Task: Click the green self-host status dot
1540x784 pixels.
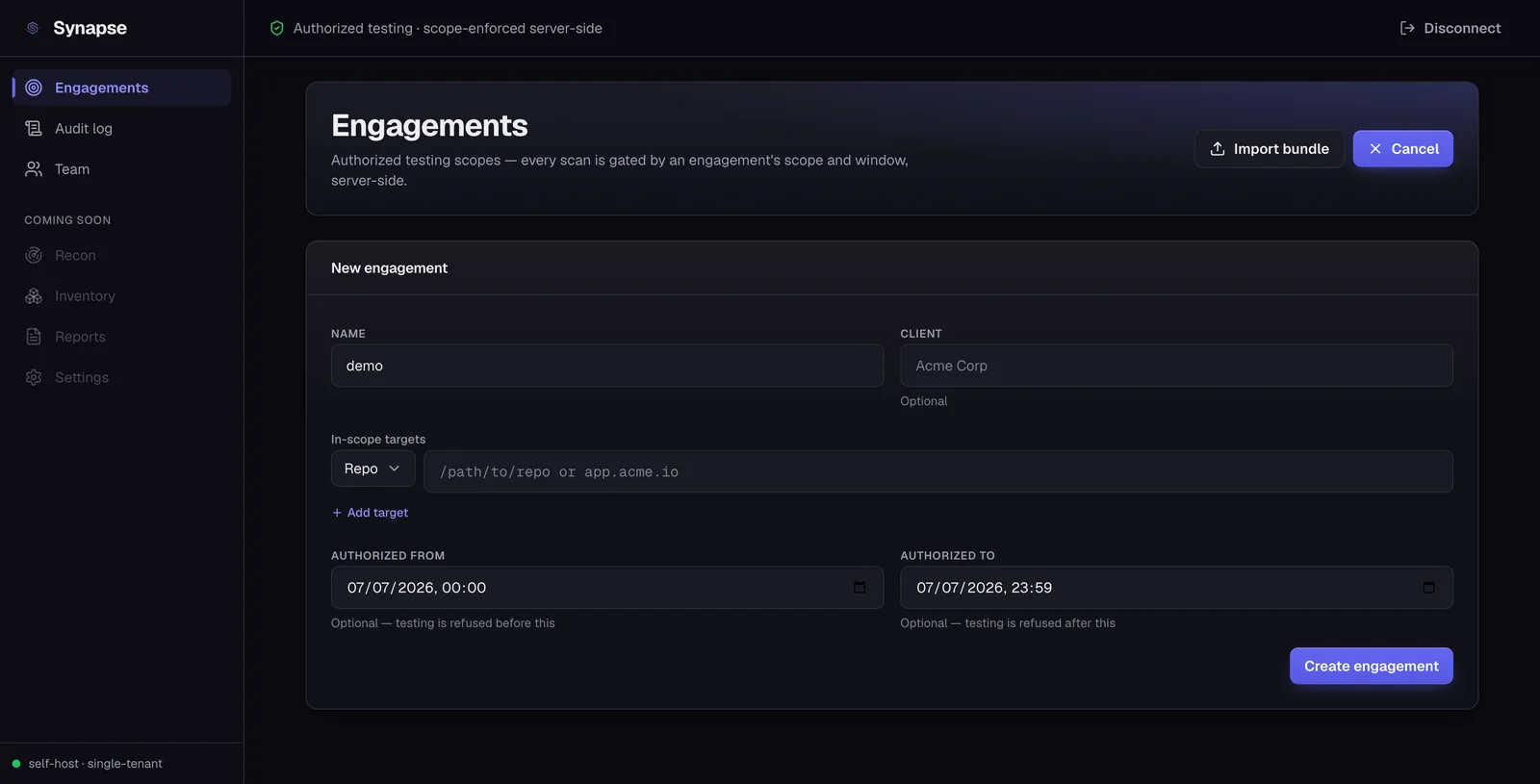Action: 16,764
